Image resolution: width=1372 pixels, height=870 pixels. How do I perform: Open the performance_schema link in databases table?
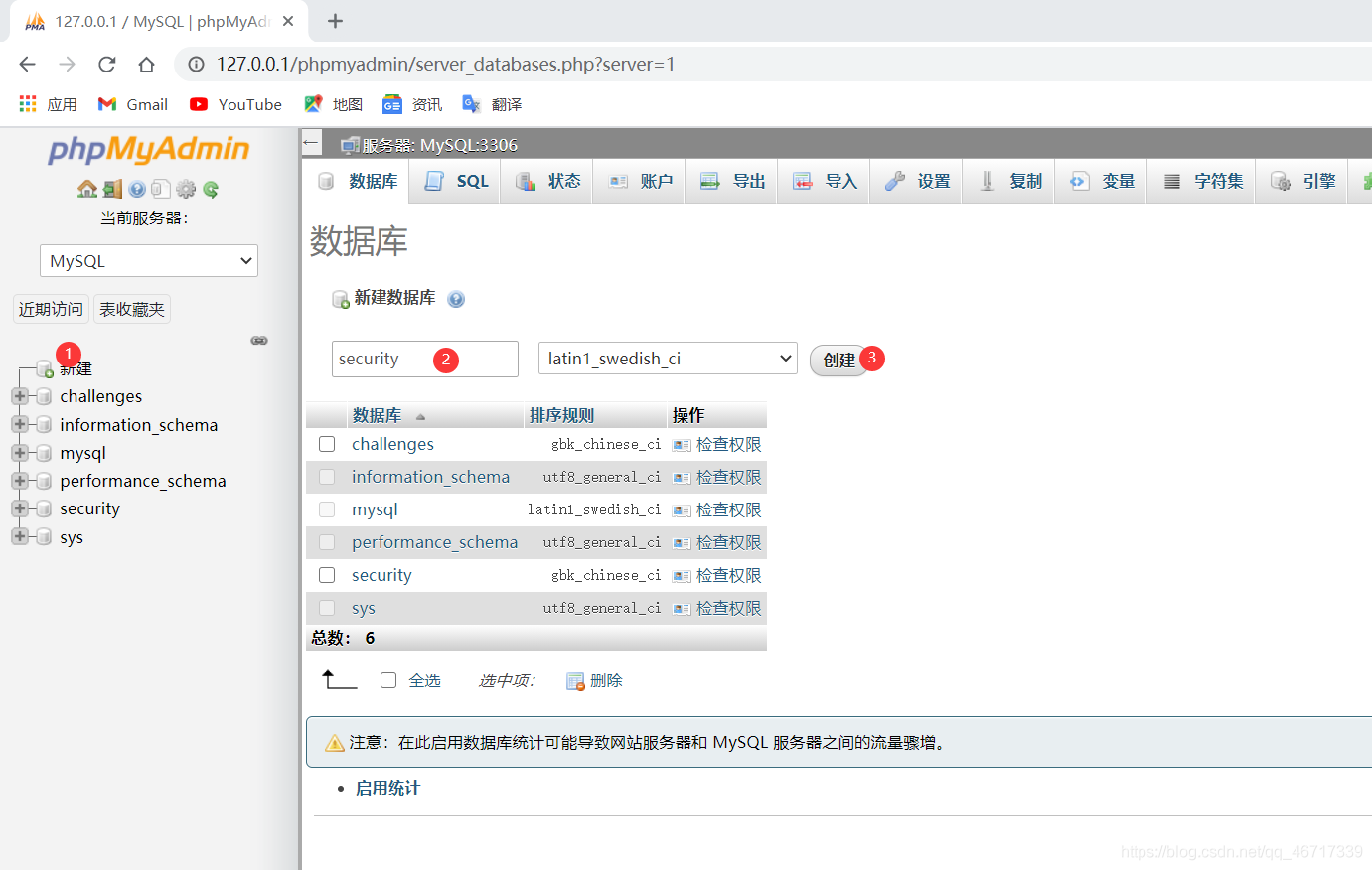click(434, 542)
